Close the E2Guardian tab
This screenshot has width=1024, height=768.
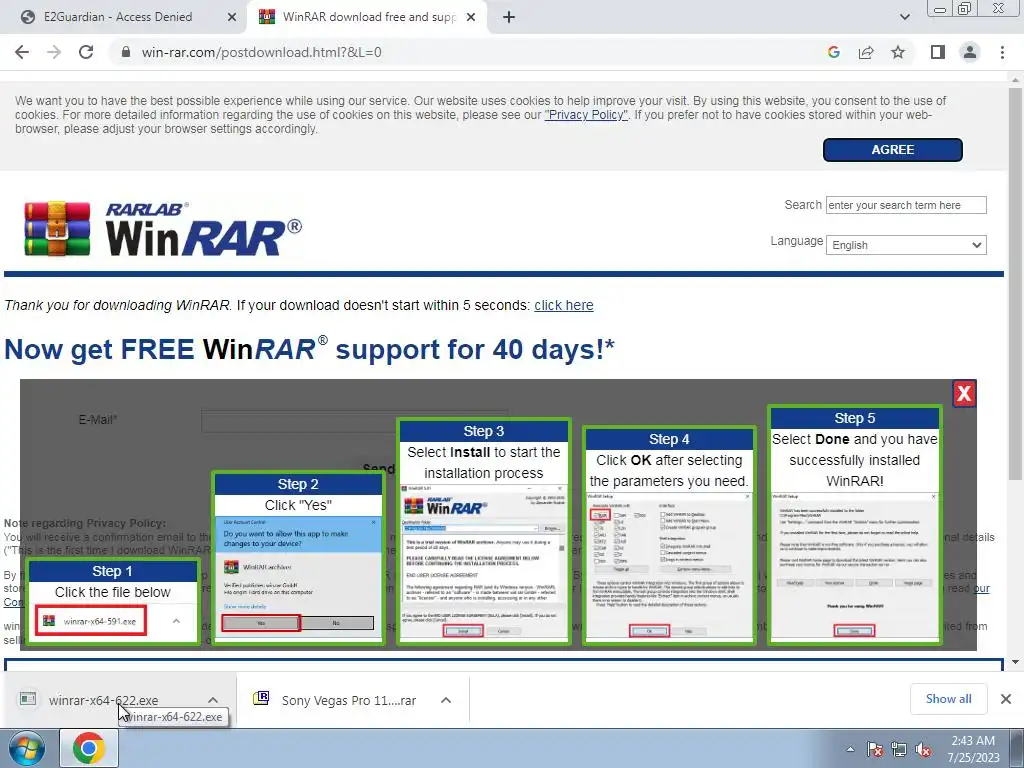point(232,17)
